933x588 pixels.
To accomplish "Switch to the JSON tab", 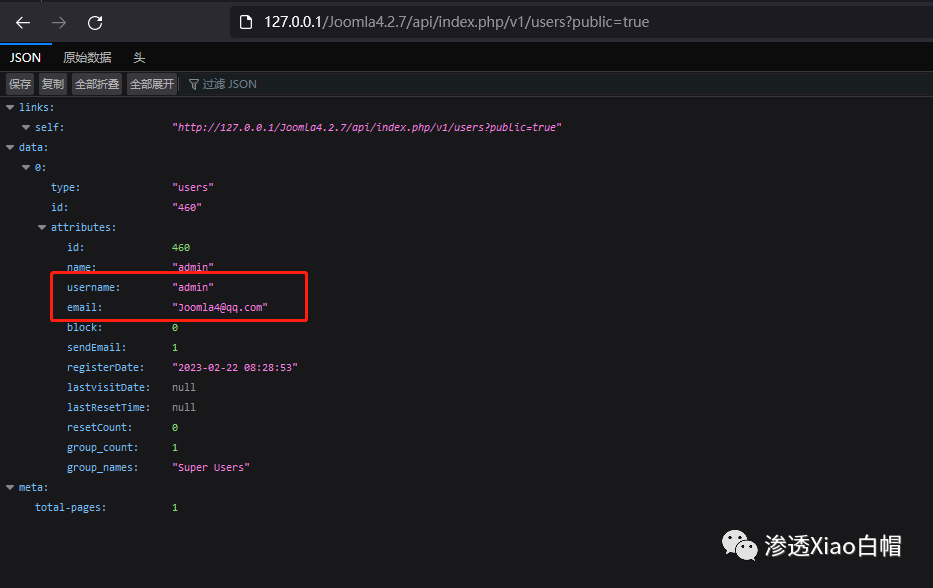I will coord(26,58).
